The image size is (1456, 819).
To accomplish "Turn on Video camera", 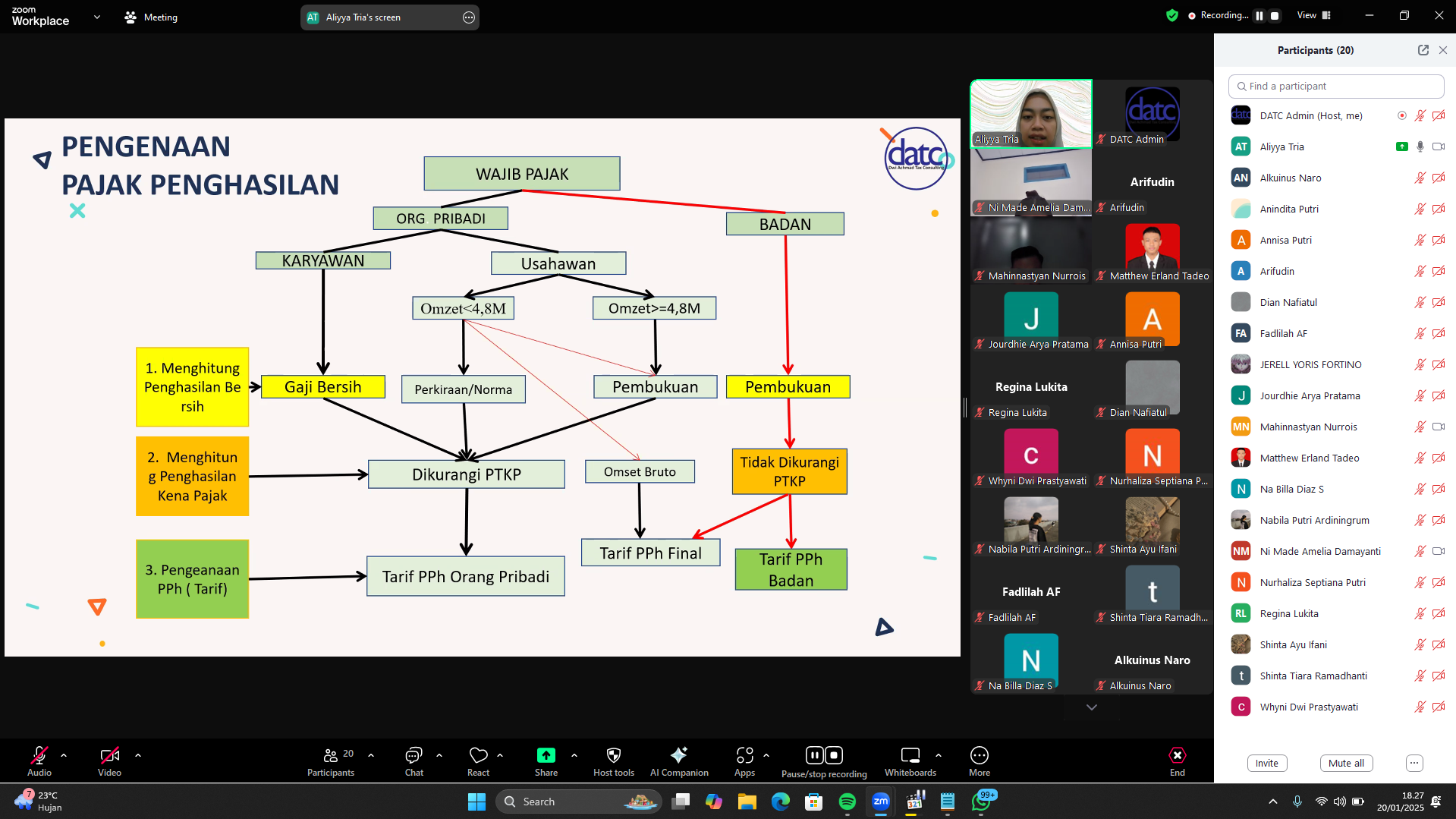I will pos(109,755).
